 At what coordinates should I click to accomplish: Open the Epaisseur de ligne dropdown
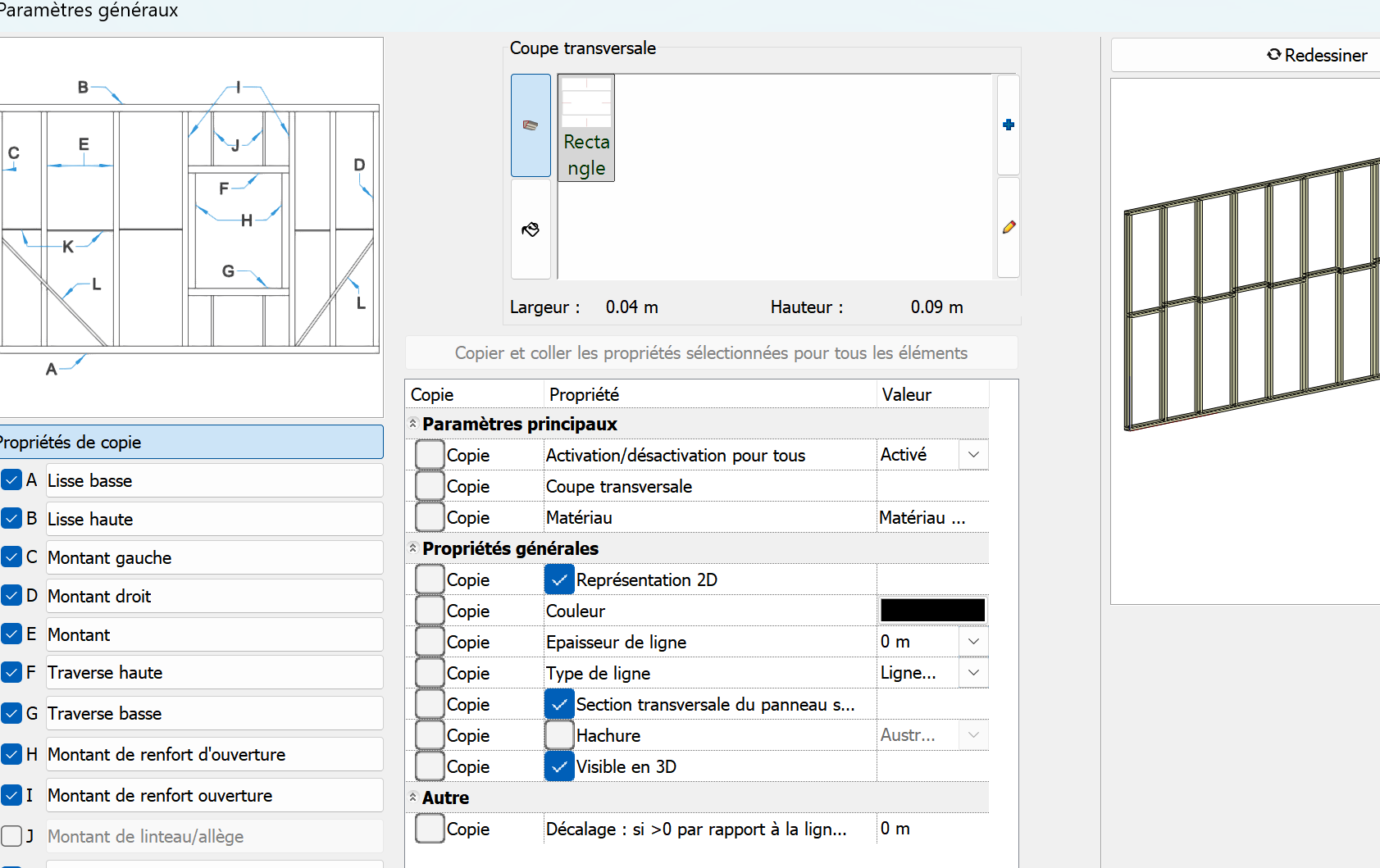pos(973,642)
